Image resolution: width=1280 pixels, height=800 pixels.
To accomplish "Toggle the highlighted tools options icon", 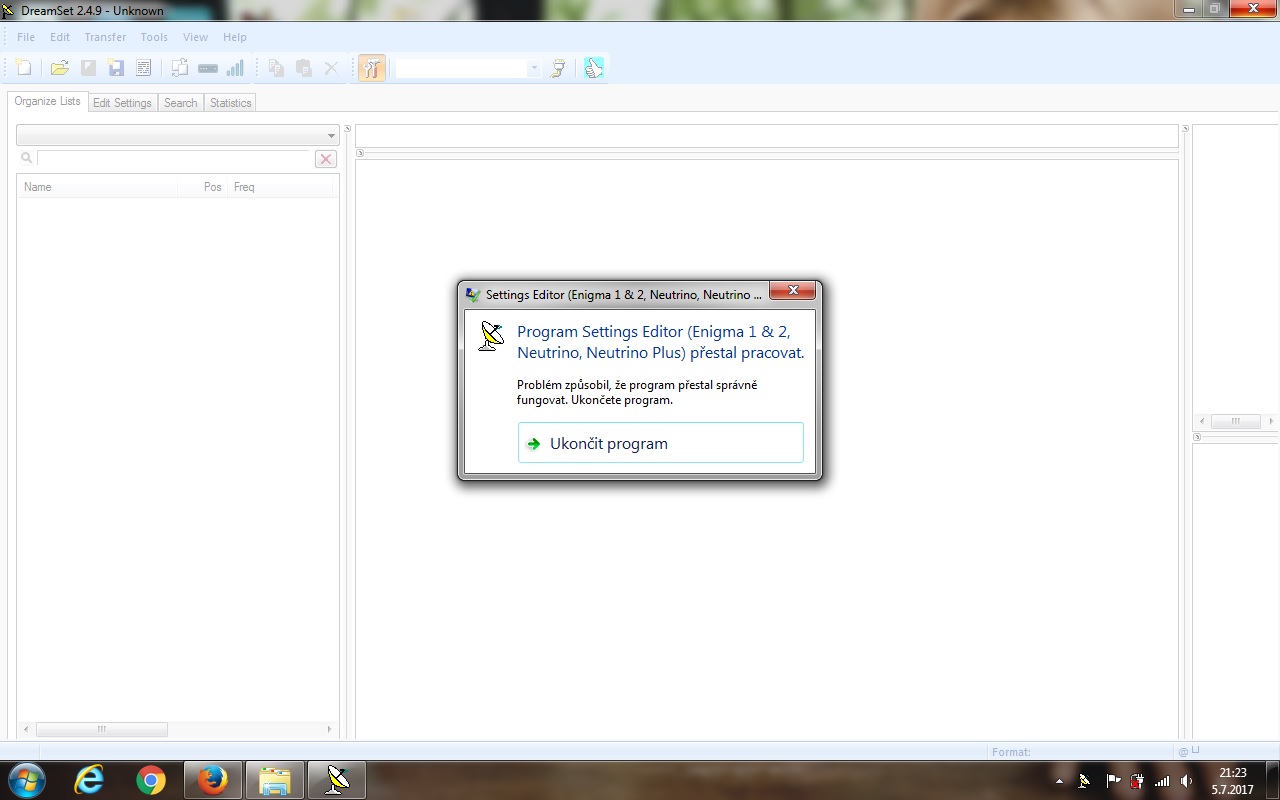I will point(372,68).
